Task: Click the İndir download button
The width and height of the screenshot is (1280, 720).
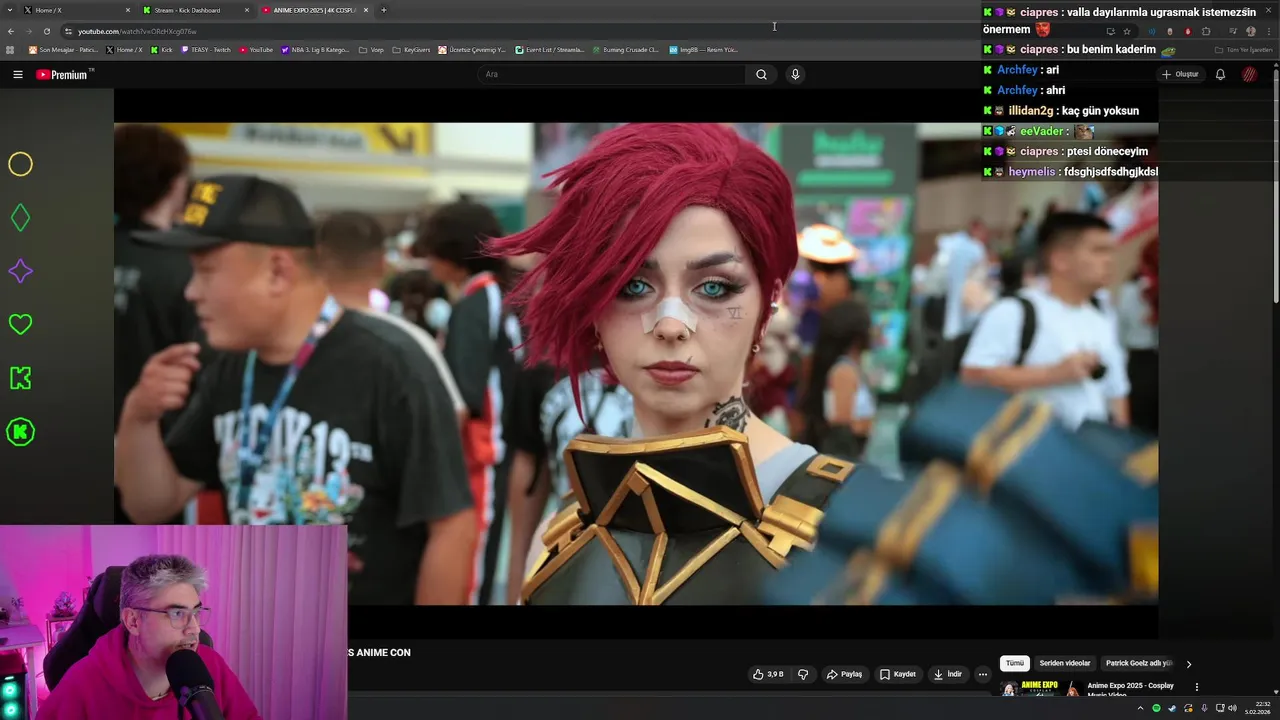Action: [947, 674]
